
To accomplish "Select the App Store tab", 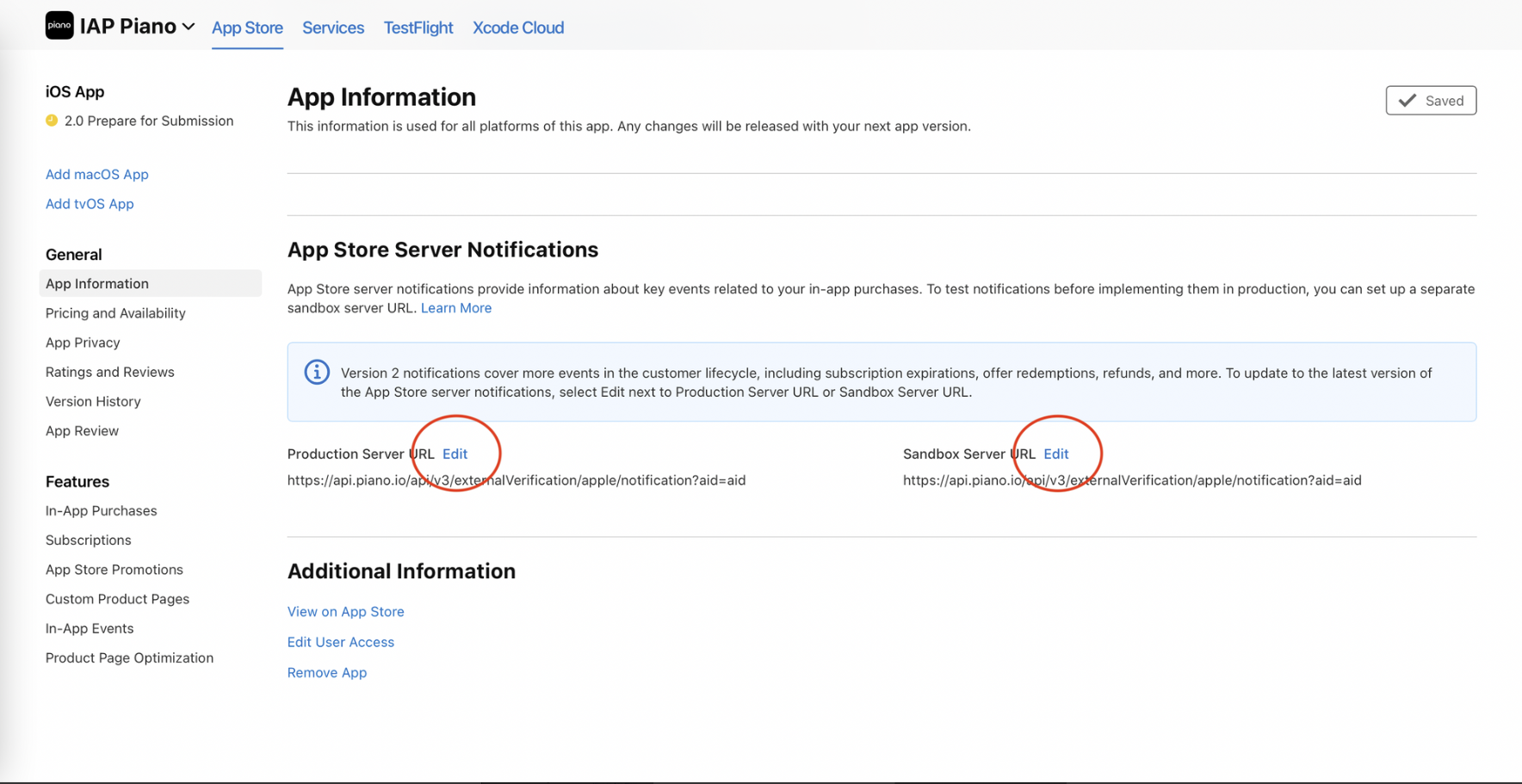I will click(x=247, y=28).
